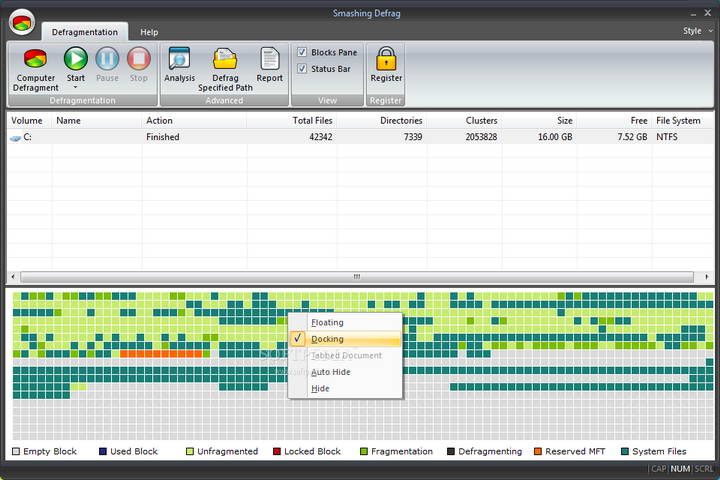Click the "Finished" action cell
The width and height of the screenshot is (720, 480).
[x=163, y=137]
